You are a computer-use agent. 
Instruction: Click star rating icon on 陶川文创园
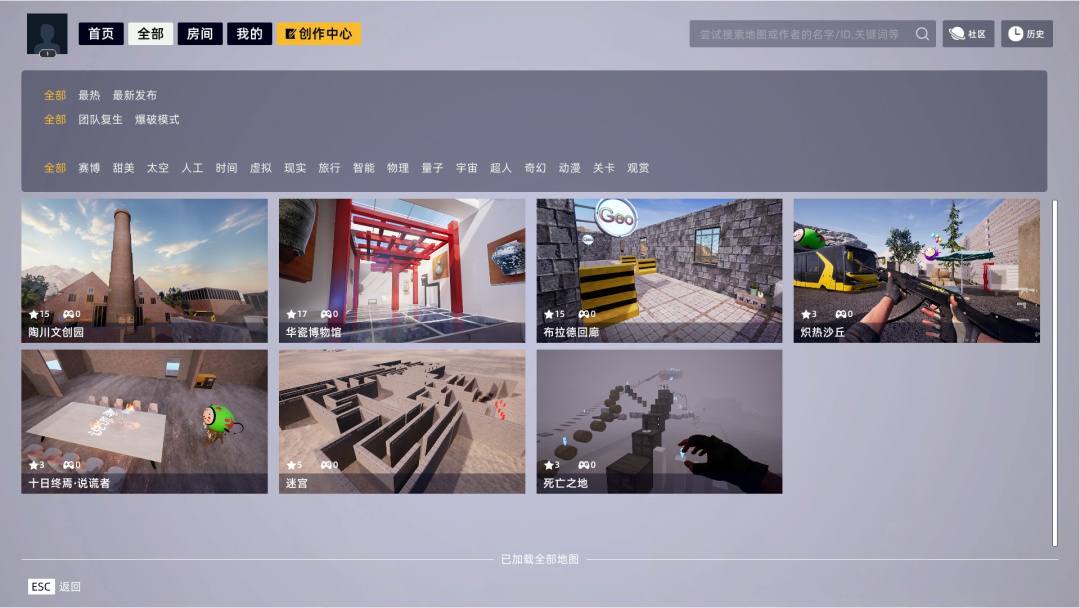coord(34,314)
